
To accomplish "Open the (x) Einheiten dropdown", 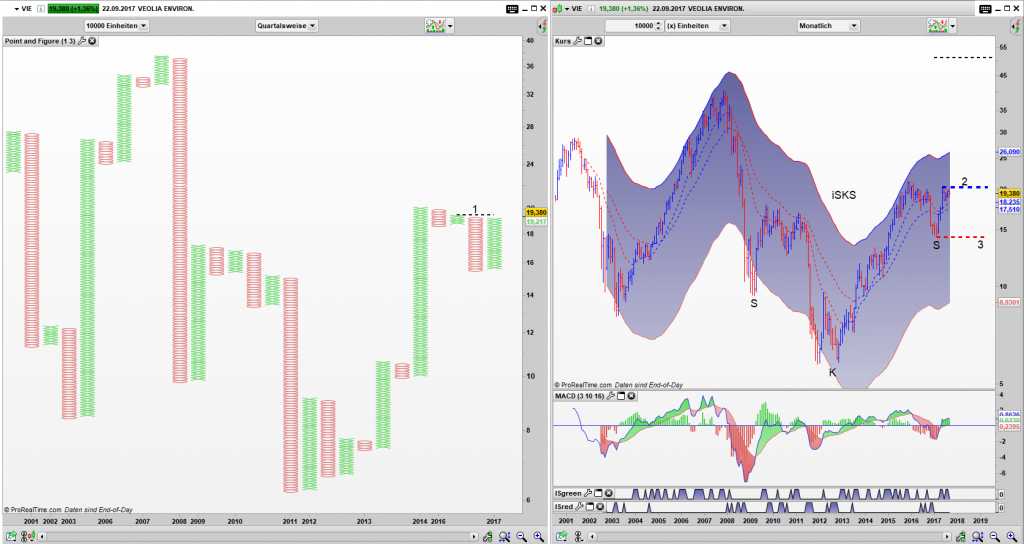I will tap(698, 25).
